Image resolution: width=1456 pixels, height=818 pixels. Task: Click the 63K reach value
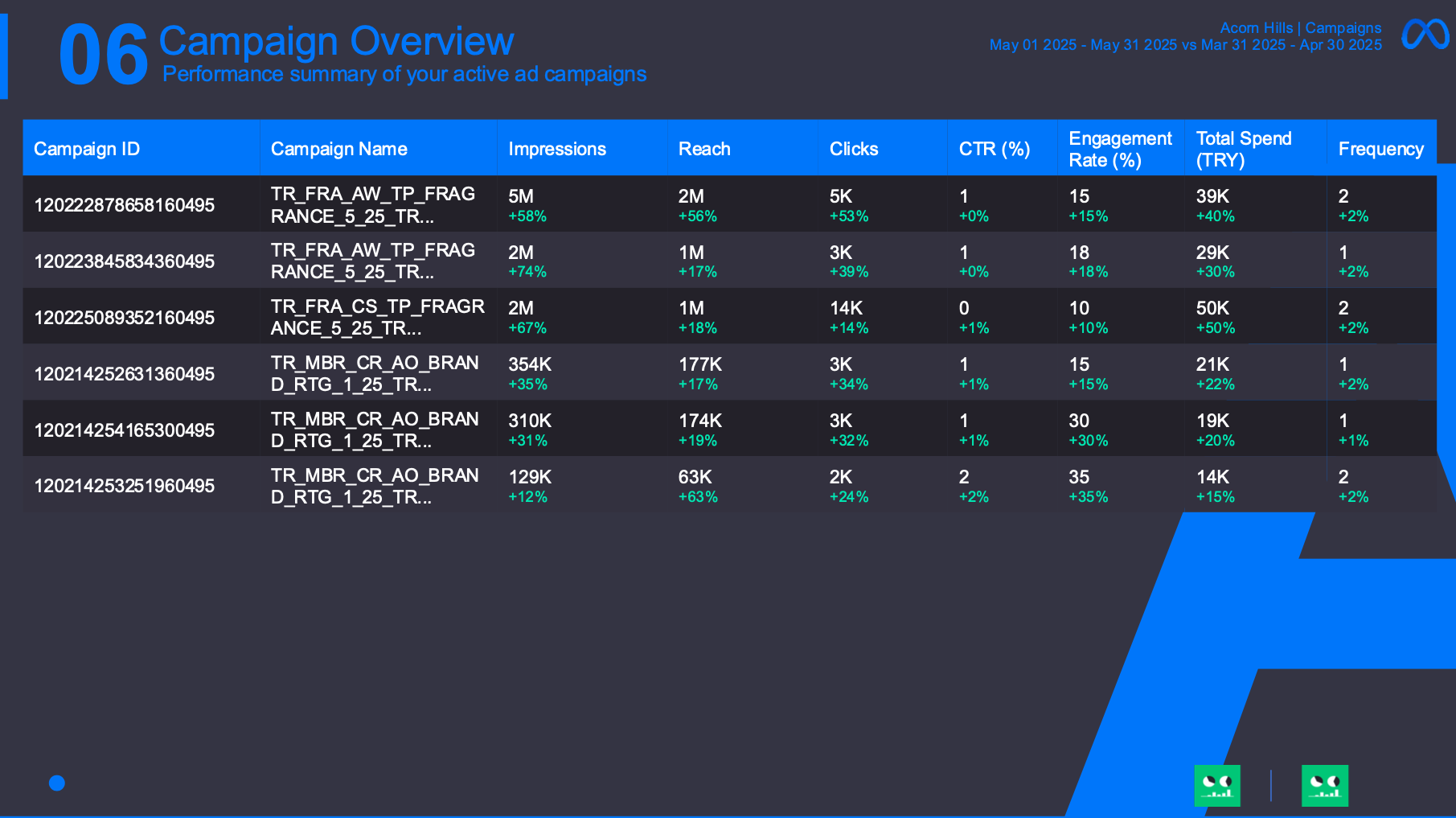coord(695,477)
